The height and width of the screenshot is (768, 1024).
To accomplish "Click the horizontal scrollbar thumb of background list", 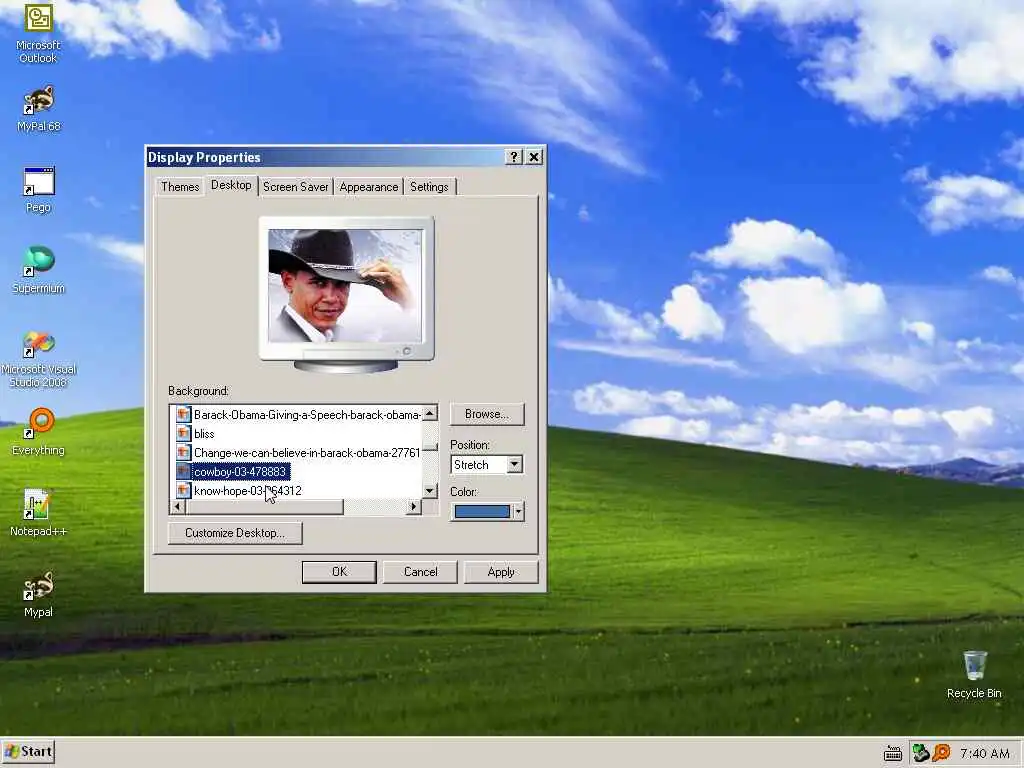I will click(264, 507).
